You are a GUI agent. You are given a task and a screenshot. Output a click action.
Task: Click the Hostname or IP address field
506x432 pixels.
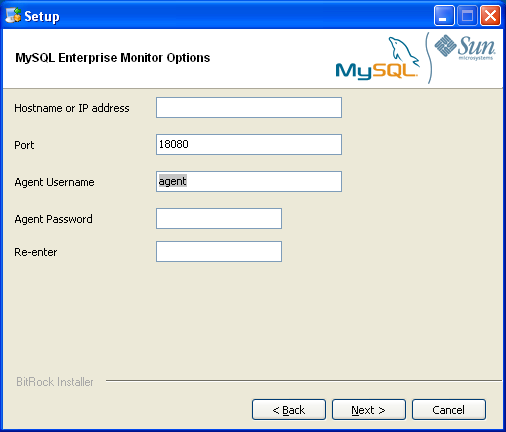249,107
